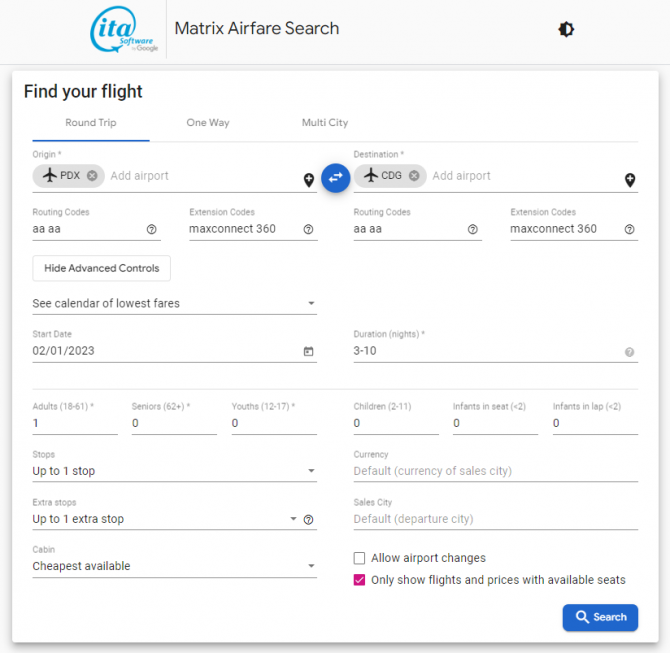Click the Adults (18-61) count field
Viewport: 670px width, 653px height.
pos(74,423)
